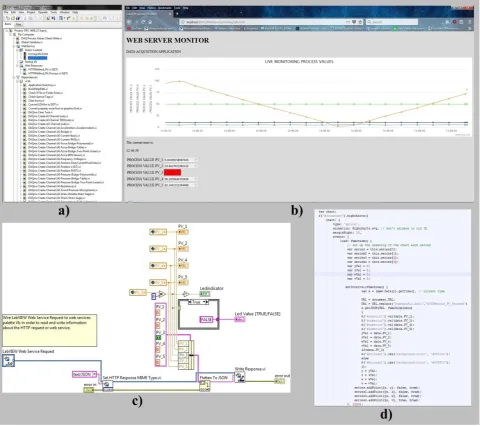Click the Flatten To JSON node
The height and width of the screenshot is (426, 480).
[x=205, y=386]
